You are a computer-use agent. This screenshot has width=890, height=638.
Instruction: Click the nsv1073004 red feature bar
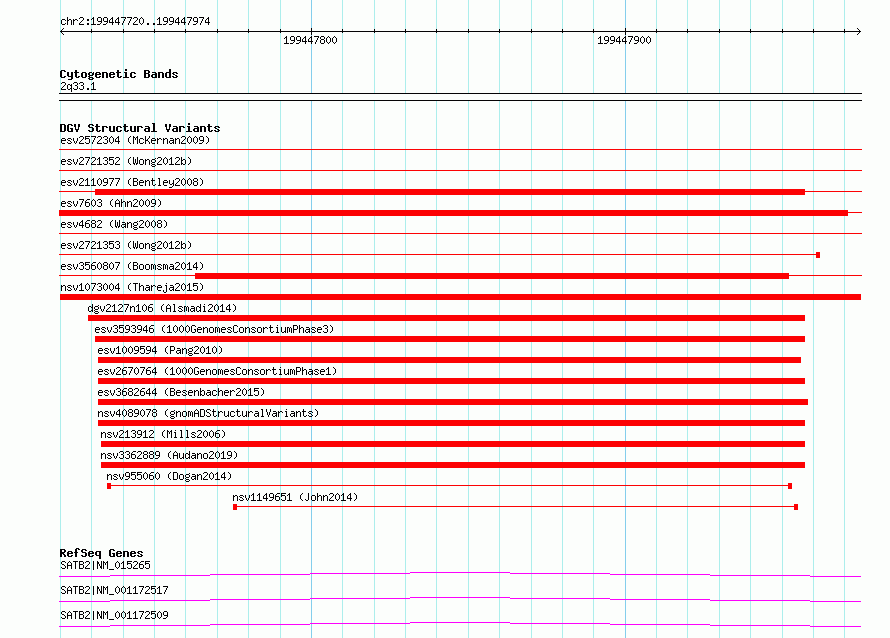click(x=460, y=297)
